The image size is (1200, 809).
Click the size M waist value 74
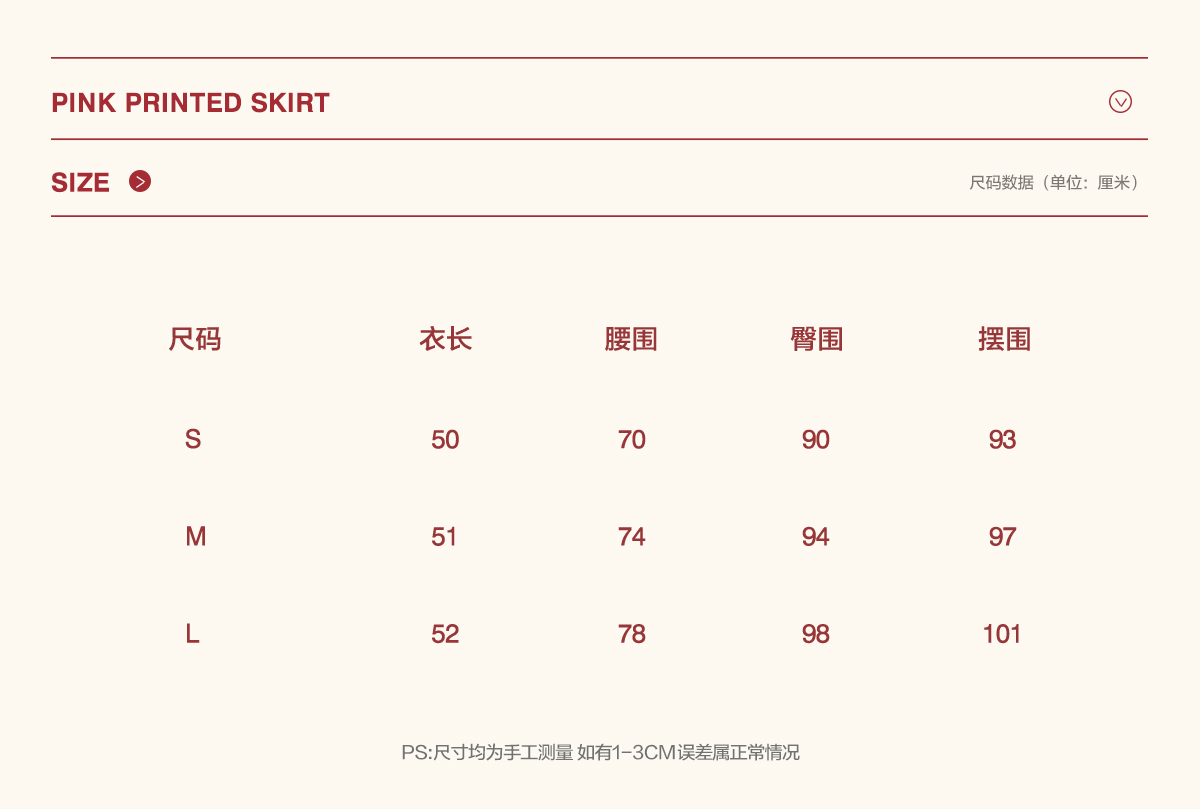click(631, 537)
